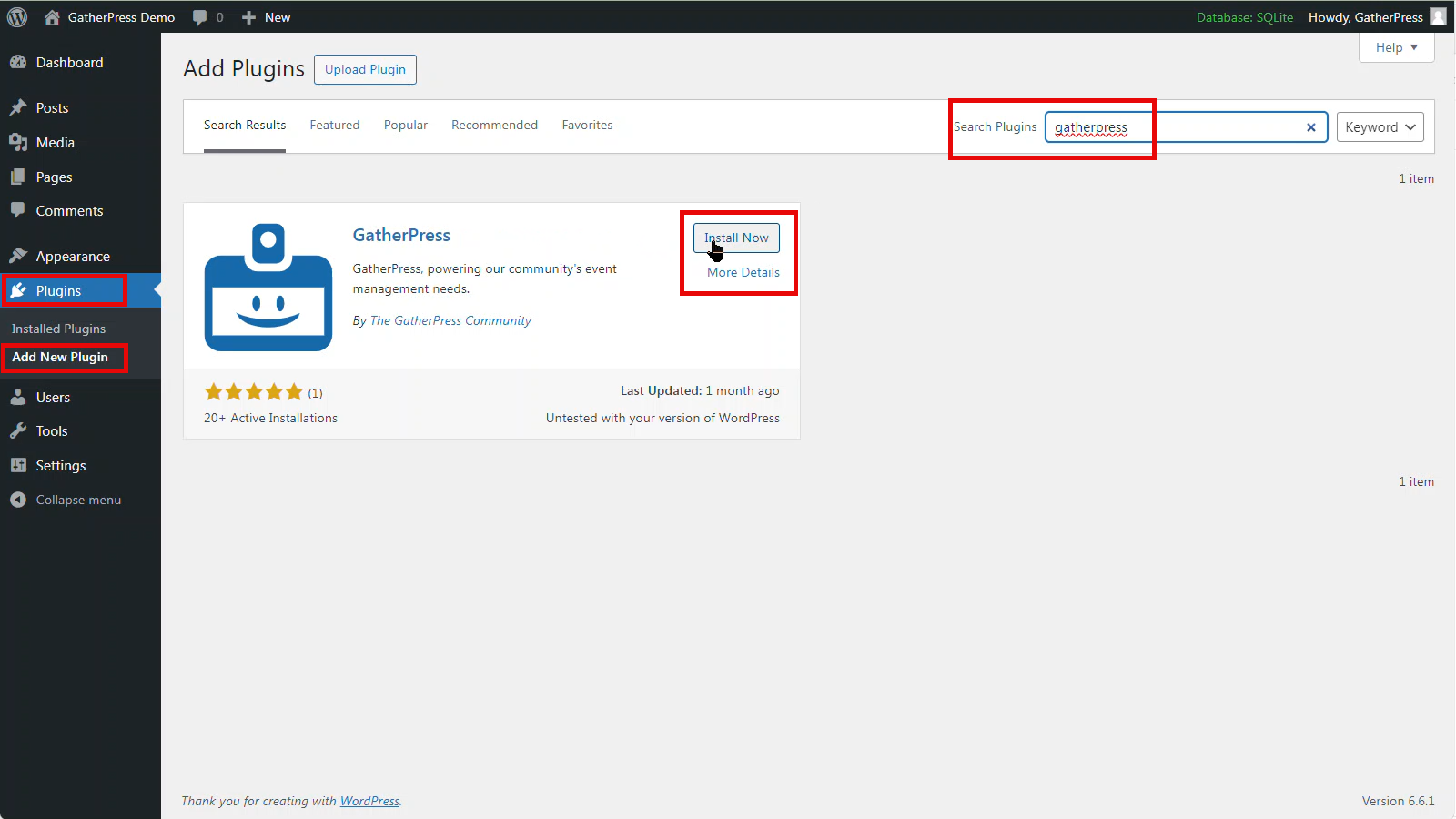Open the comments bubble icon in admin bar
This screenshot has height=819, width=1456.
pos(200,17)
